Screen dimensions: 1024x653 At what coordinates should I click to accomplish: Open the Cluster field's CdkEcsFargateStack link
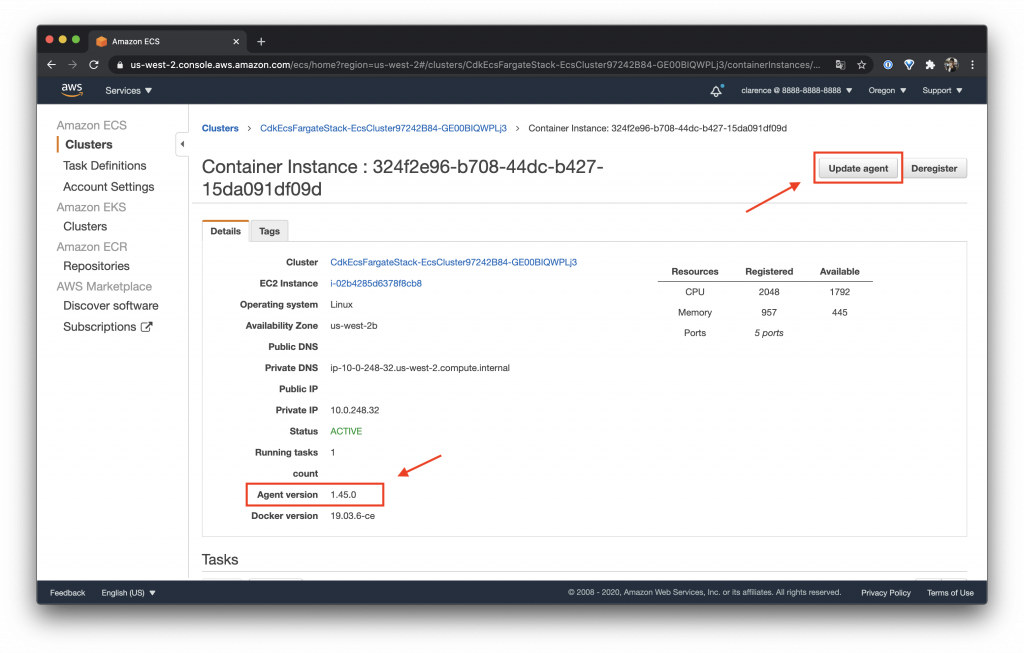[x=453, y=263]
